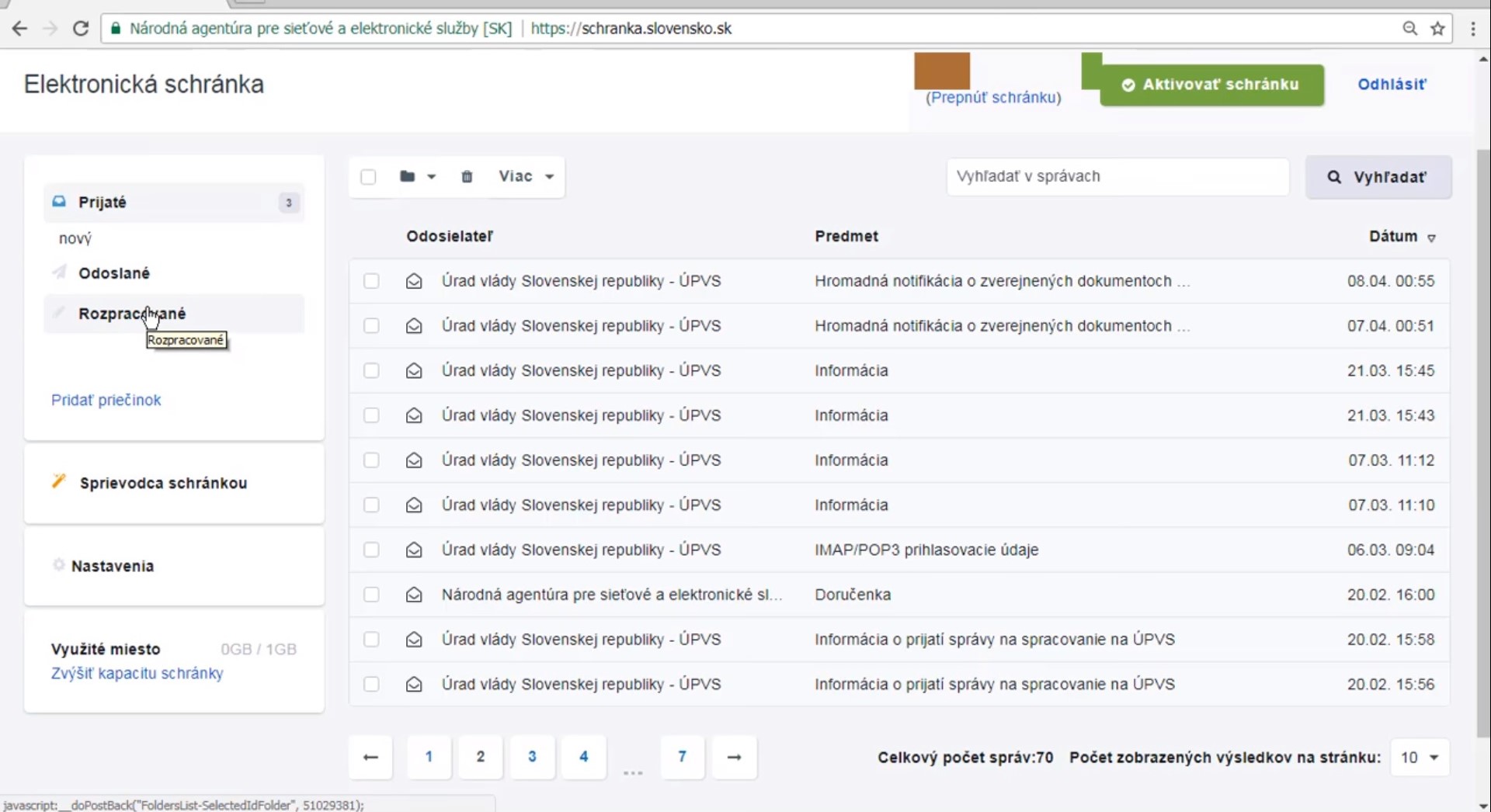The height and width of the screenshot is (812, 1491).
Task: Click the gear icon beside Nastavenia
Action: pos(58,564)
